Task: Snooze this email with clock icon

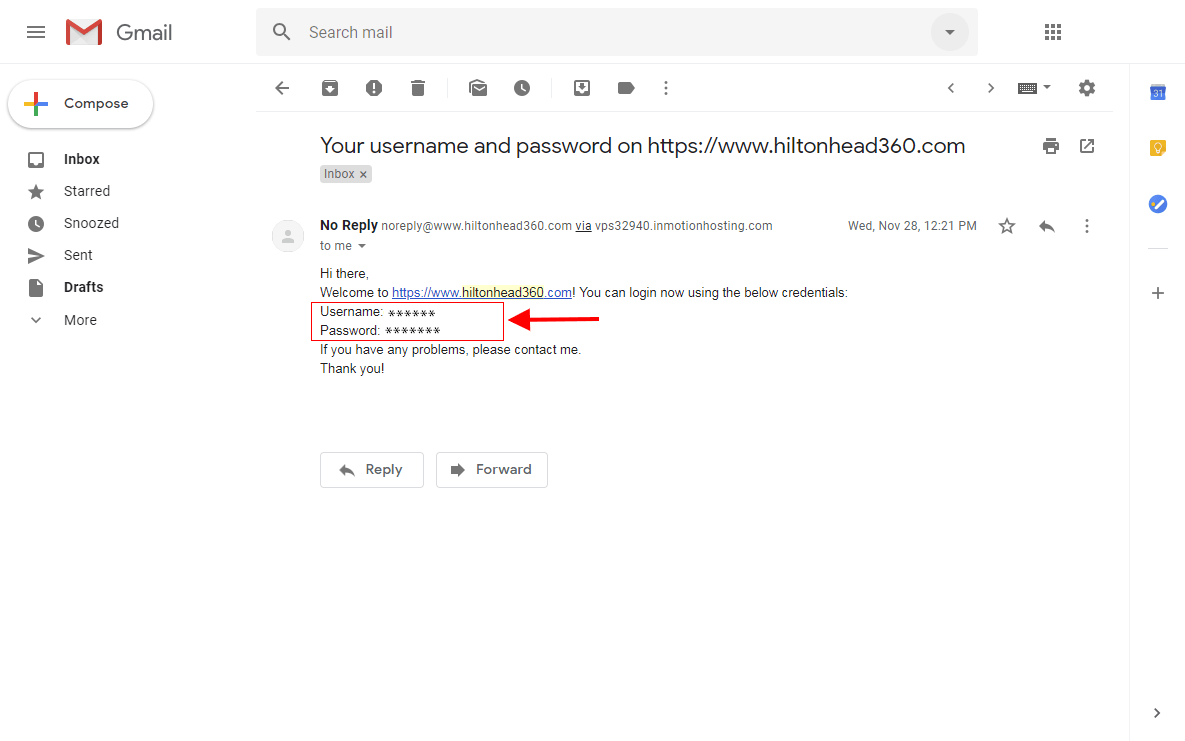Action: [522, 88]
